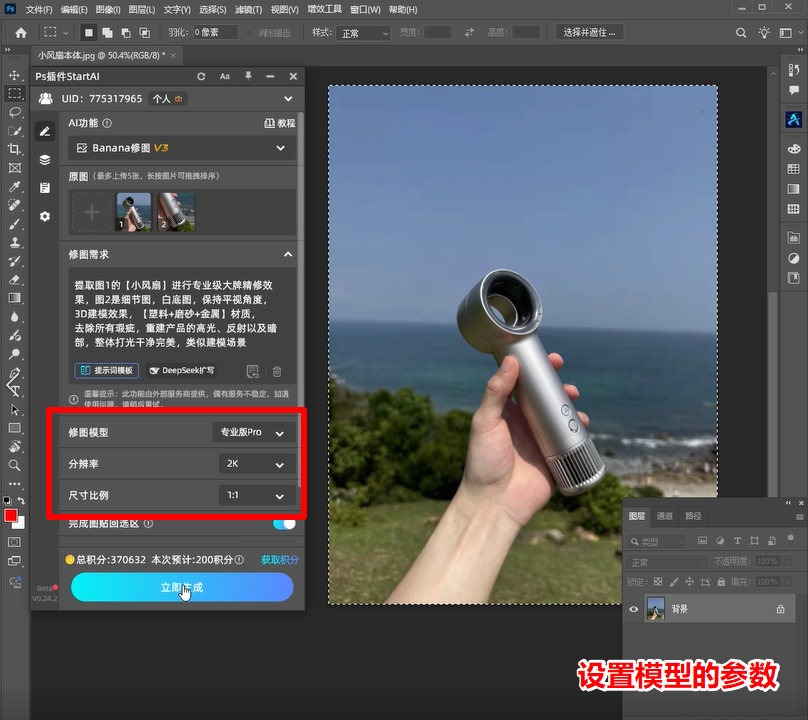The height and width of the screenshot is (720, 808).
Task: Swap foreground and background colors
Action: (x=21, y=500)
